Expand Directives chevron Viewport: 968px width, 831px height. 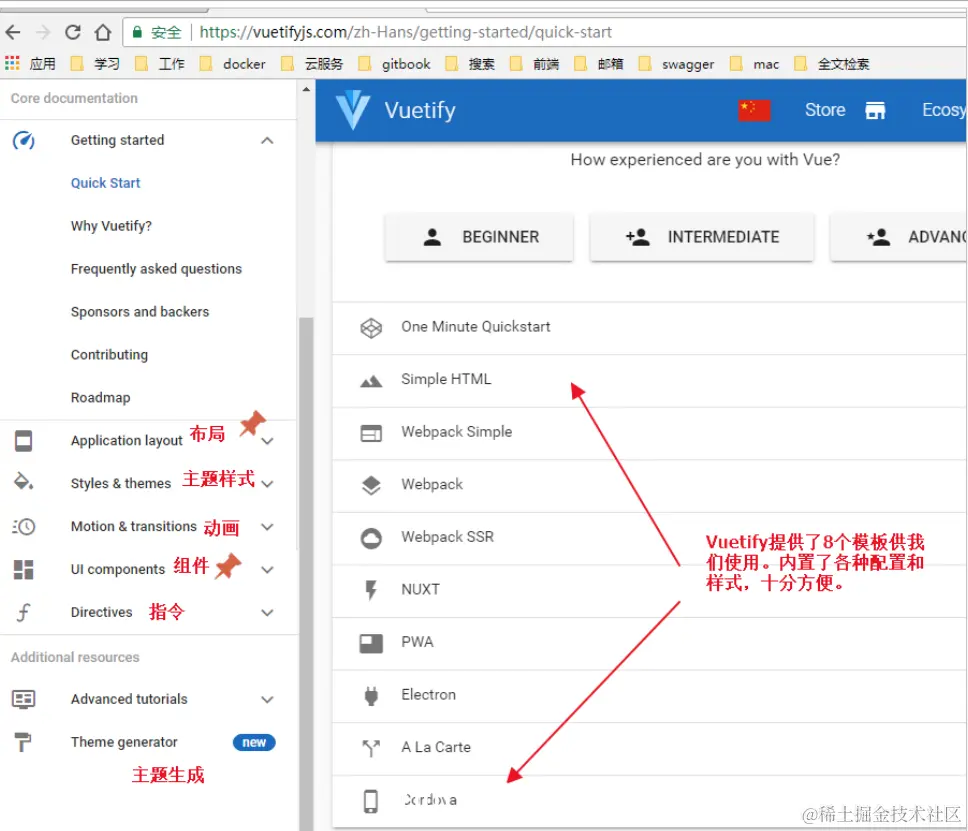(267, 613)
